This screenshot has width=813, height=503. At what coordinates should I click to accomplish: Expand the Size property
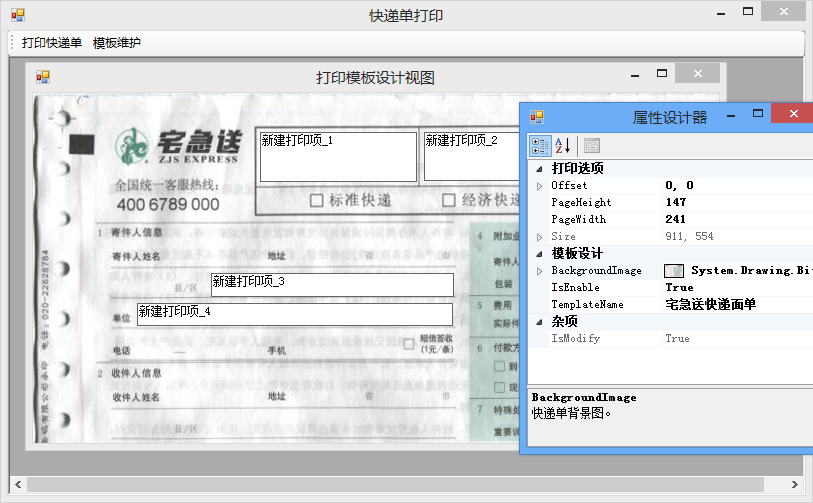pyautogui.click(x=540, y=237)
